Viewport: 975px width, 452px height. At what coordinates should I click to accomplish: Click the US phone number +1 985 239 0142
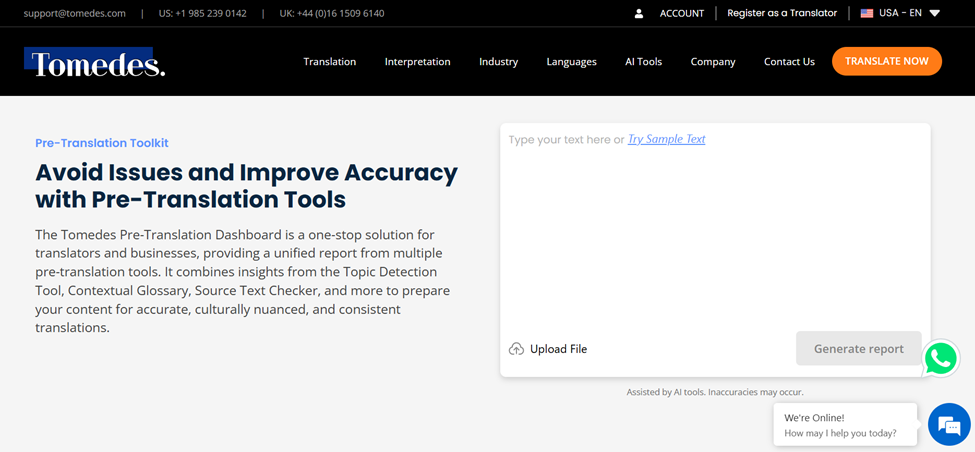point(202,13)
